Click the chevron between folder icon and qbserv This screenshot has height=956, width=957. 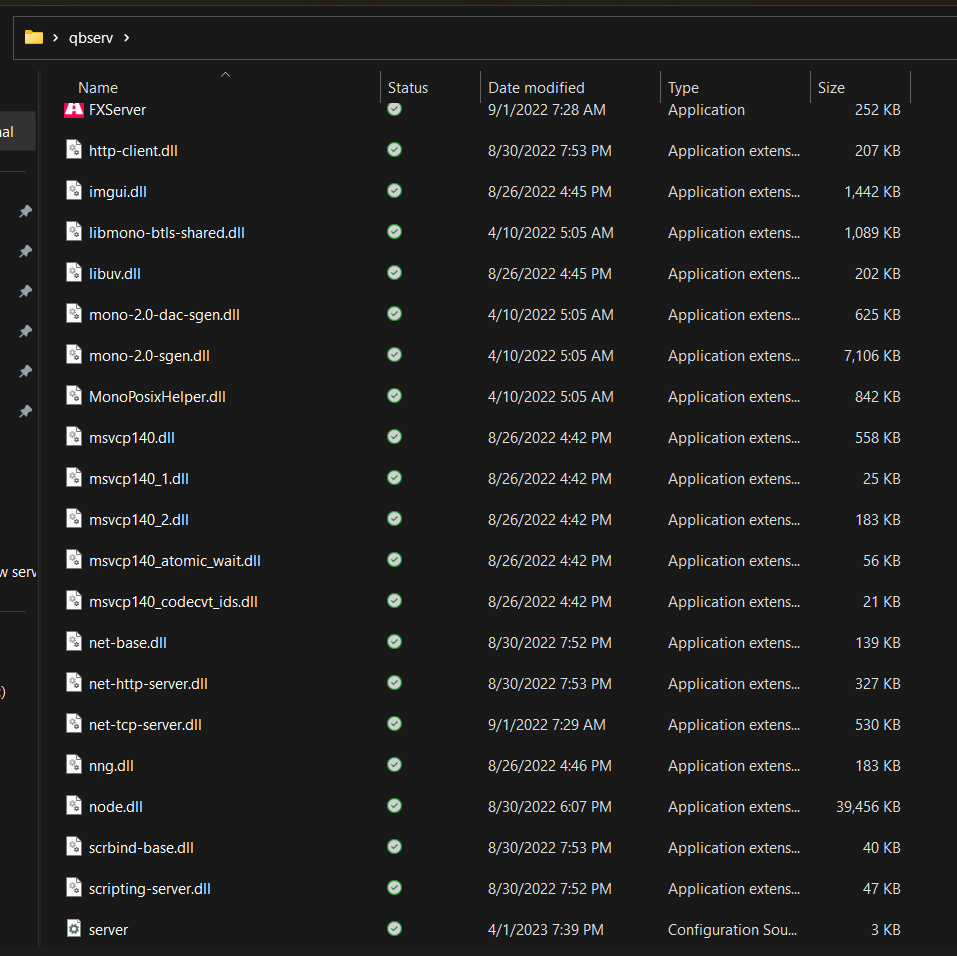point(57,37)
